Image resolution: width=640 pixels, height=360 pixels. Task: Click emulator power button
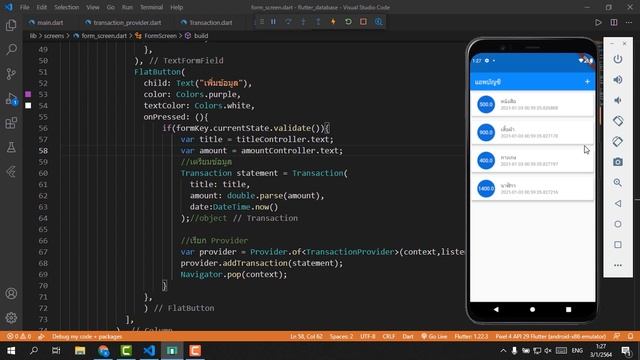point(618,59)
